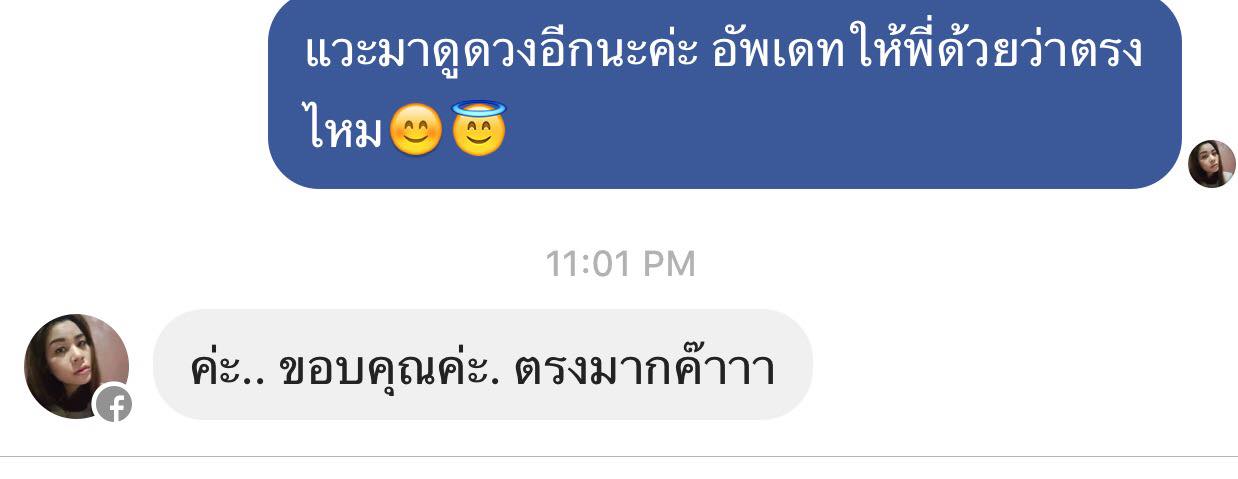Screen dimensions: 1238x479
Task: Click the word ไหม before the emojis
Action: tap(344, 131)
